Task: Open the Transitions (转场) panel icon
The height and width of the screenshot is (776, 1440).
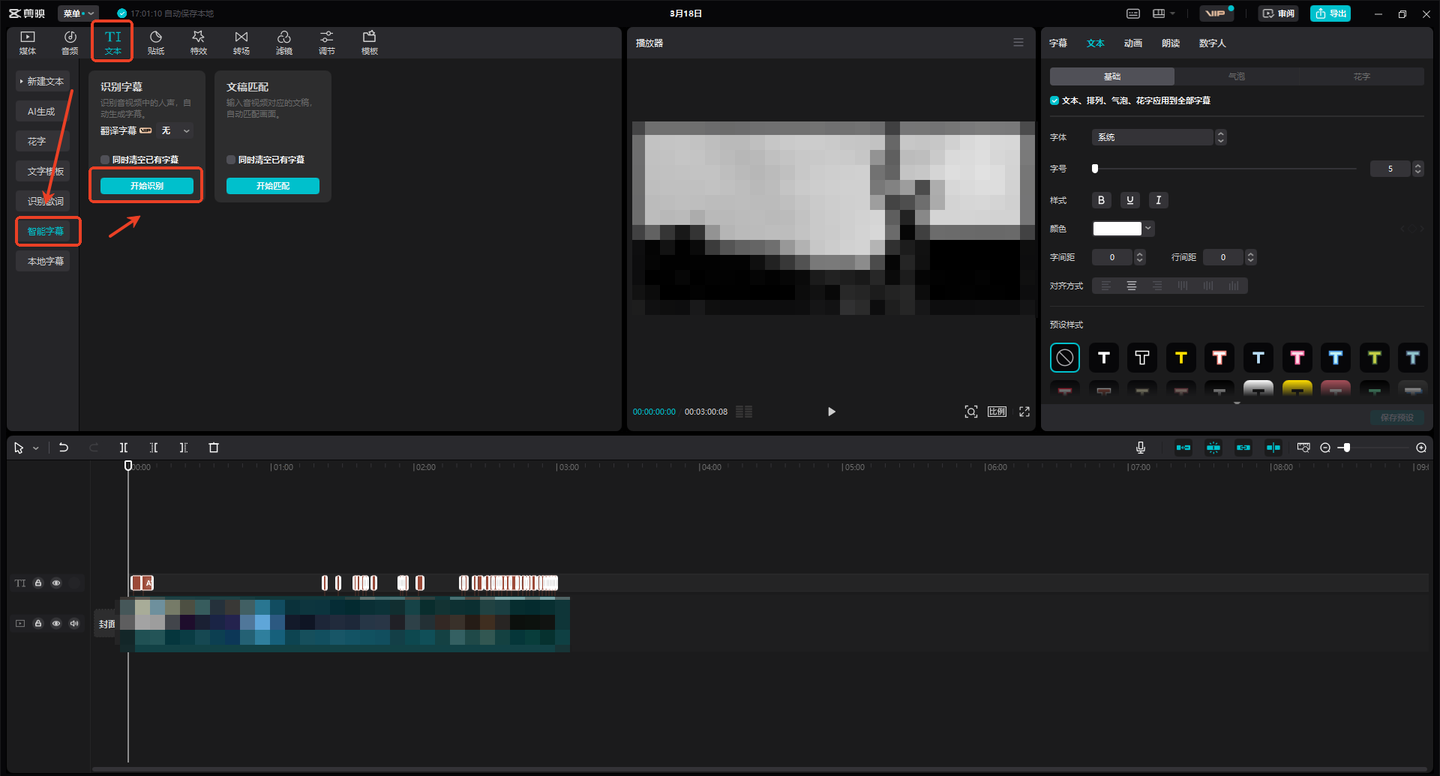Action: [x=241, y=42]
